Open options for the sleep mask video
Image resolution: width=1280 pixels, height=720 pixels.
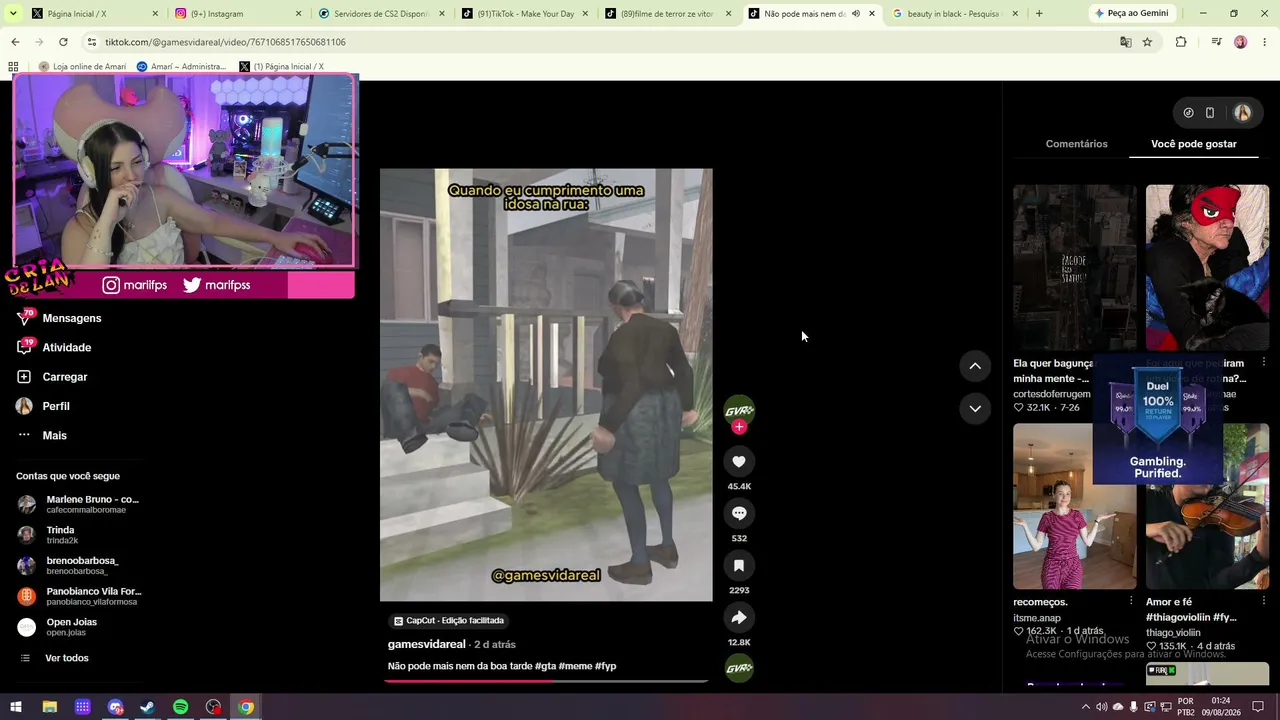click(x=1264, y=362)
